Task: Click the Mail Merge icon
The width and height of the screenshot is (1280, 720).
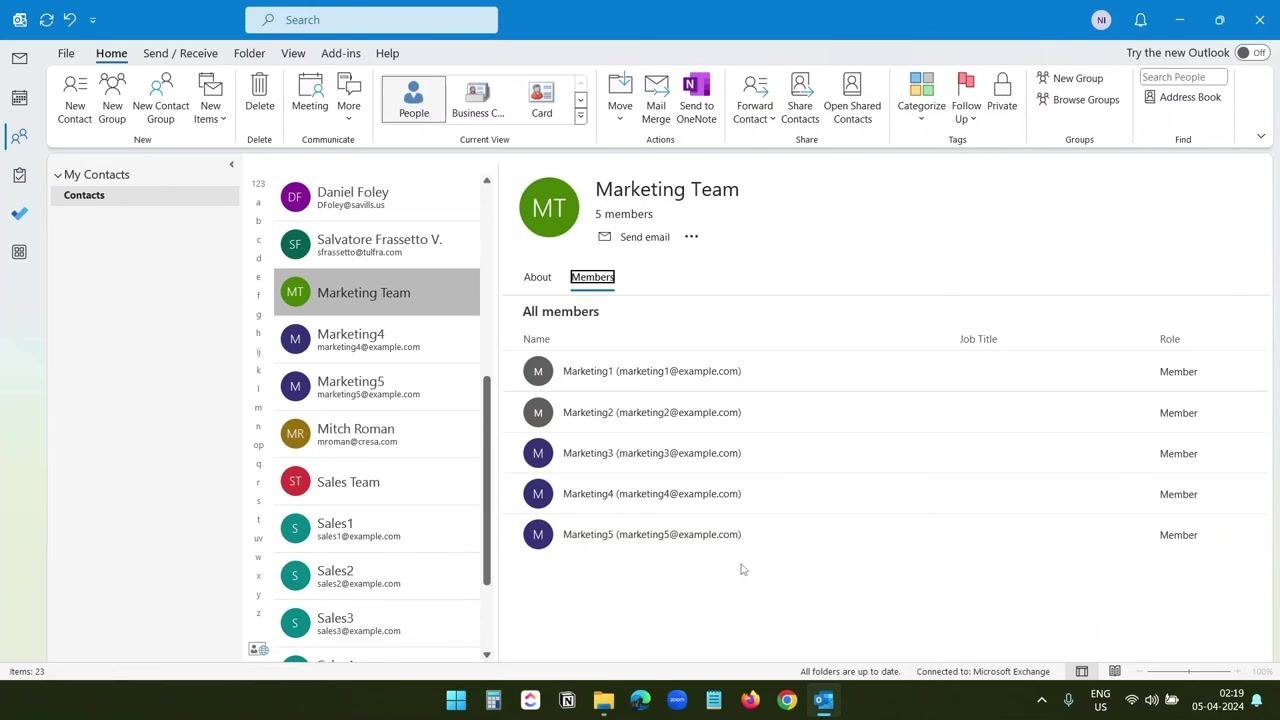Action: 656,98
